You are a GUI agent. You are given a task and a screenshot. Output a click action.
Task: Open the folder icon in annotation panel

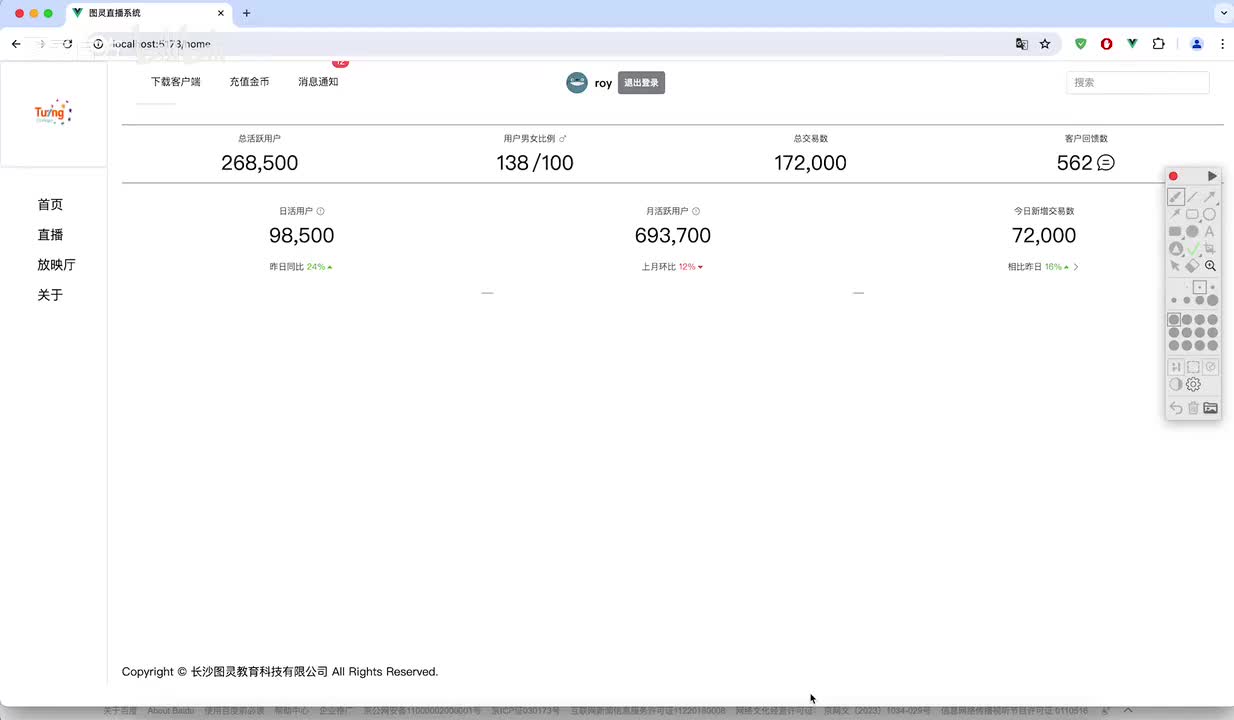(x=1210, y=408)
